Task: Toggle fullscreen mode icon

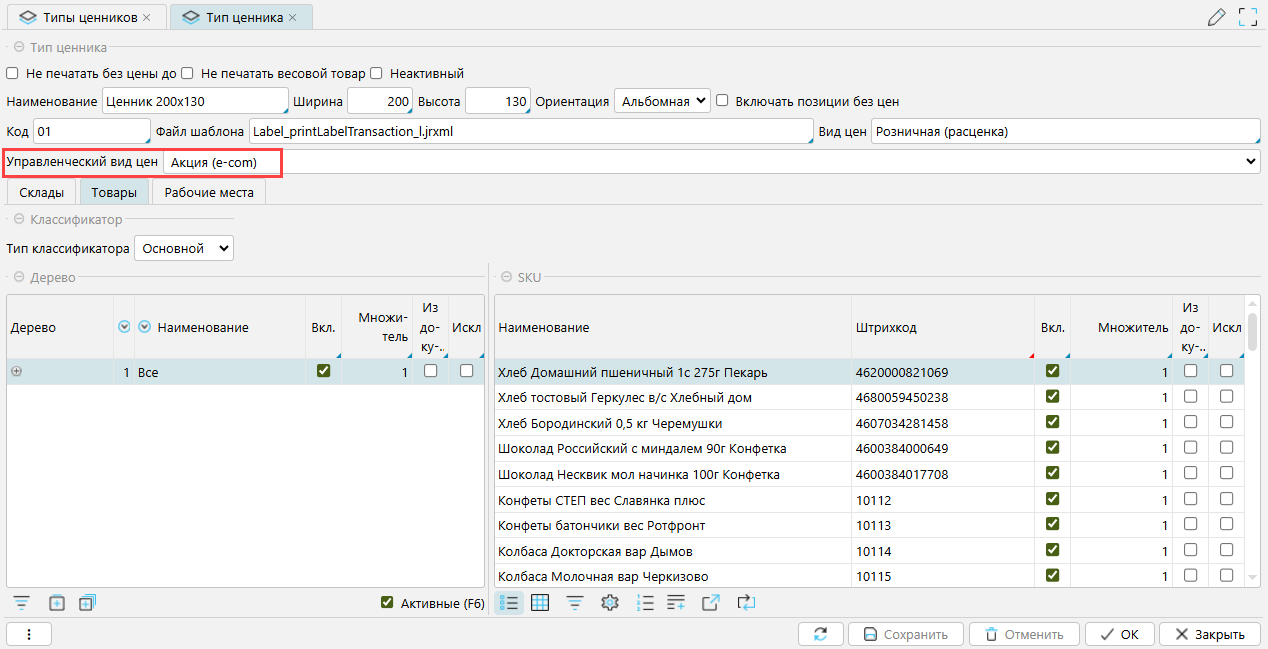Action: click(1247, 17)
